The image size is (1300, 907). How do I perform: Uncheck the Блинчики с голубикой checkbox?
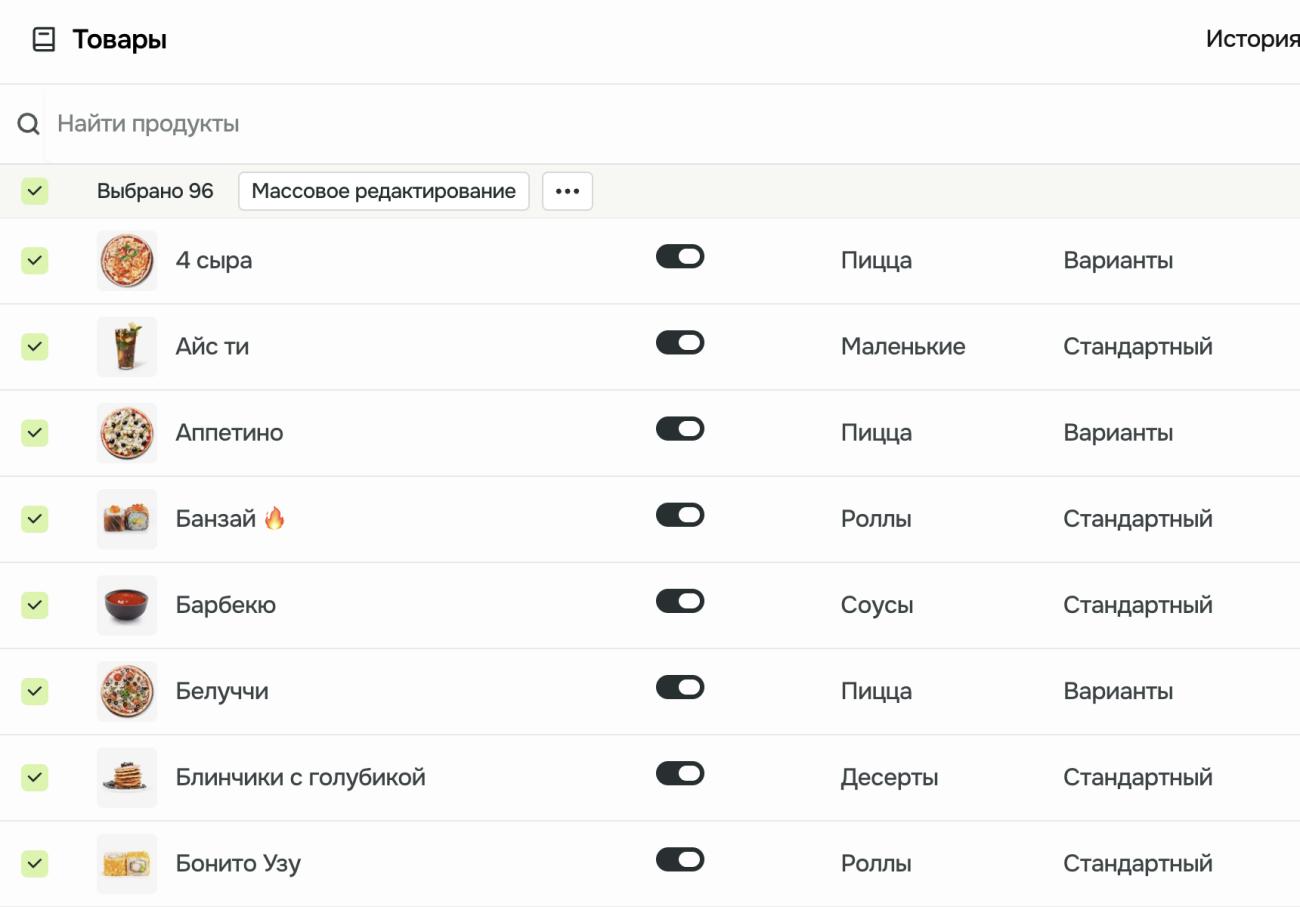pyautogui.click(x=35, y=777)
